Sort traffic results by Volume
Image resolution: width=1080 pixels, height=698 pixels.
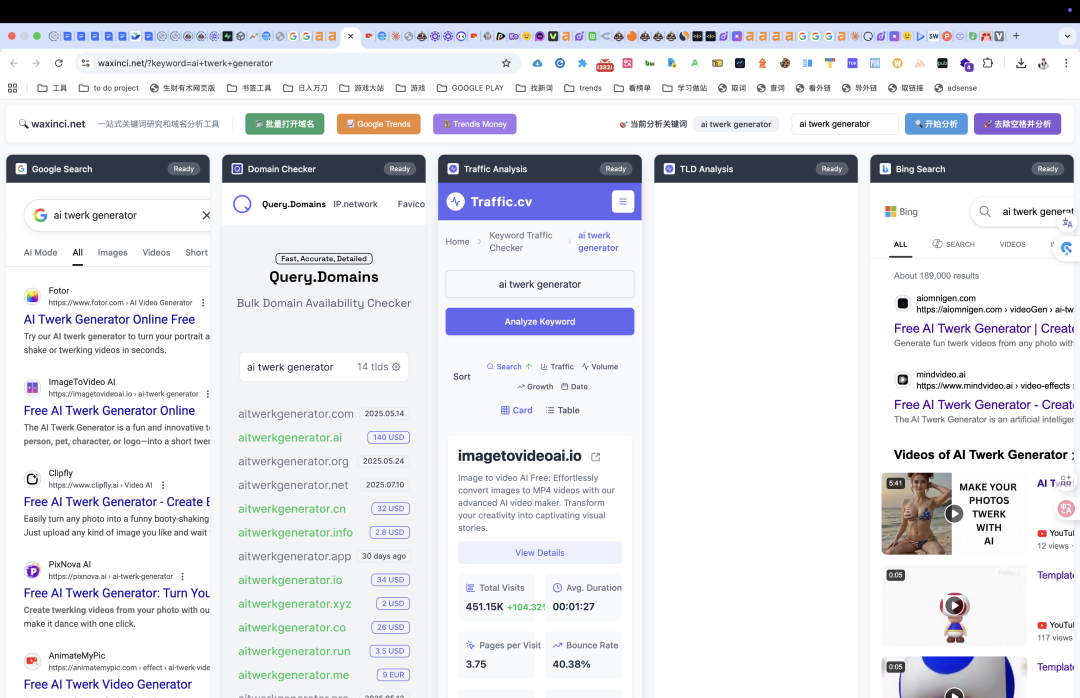[600, 367]
